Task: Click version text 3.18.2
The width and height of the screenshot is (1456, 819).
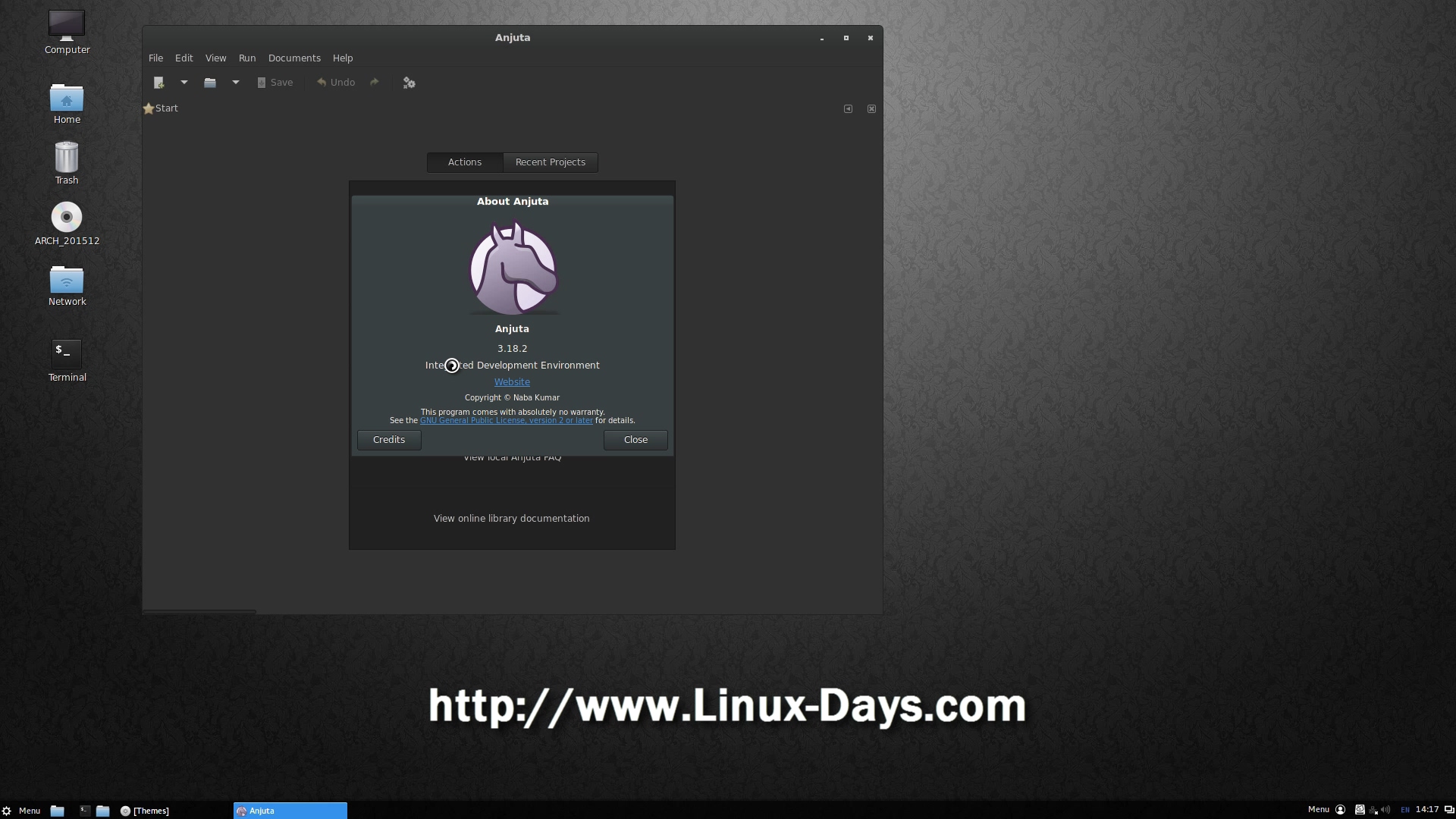Action: pyautogui.click(x=512, y=349)
